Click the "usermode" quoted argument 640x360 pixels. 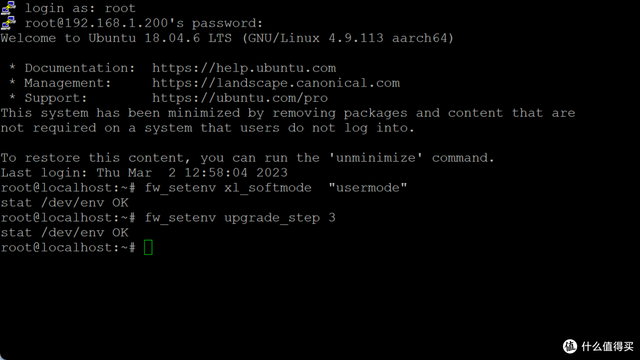click(x=368, y=188)
